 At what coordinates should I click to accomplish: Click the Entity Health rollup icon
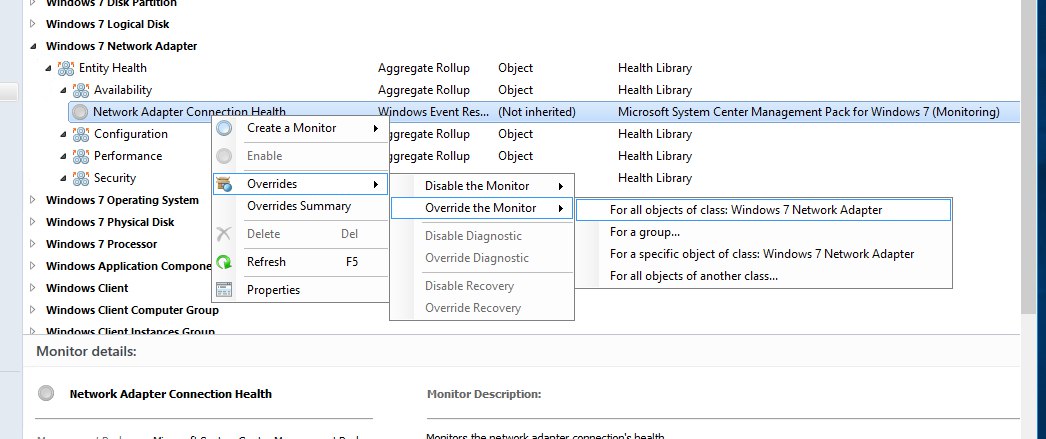coord(65,68)
